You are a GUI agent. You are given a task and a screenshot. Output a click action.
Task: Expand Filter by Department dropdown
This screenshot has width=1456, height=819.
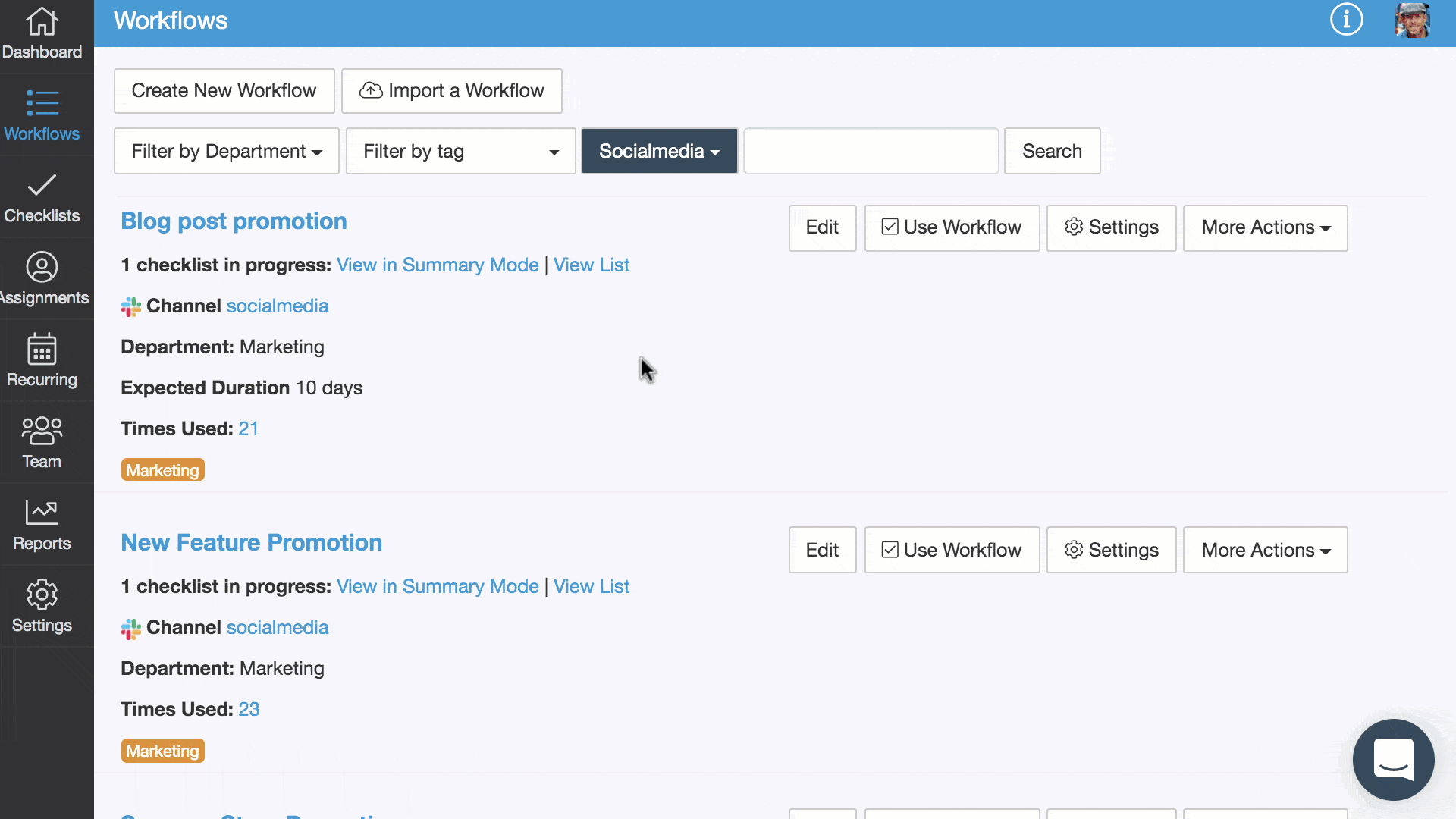[226, 151]
